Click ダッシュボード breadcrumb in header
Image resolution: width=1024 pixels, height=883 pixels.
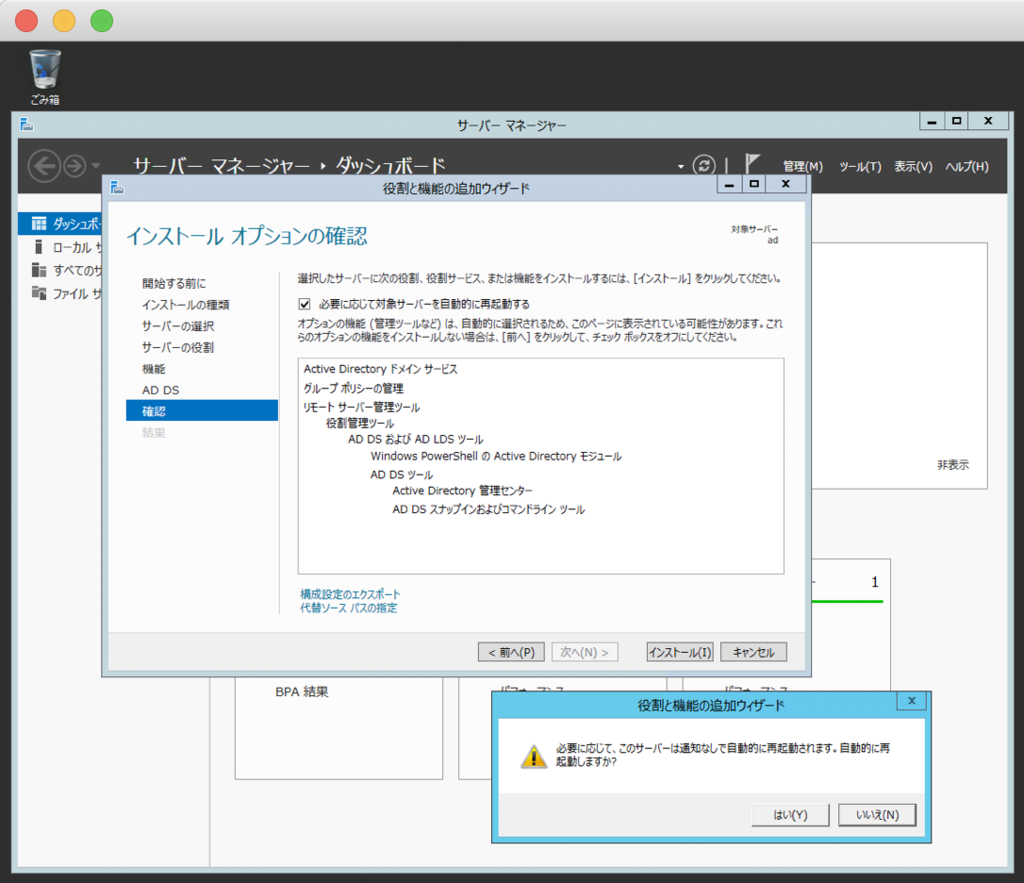pos(391,165)
